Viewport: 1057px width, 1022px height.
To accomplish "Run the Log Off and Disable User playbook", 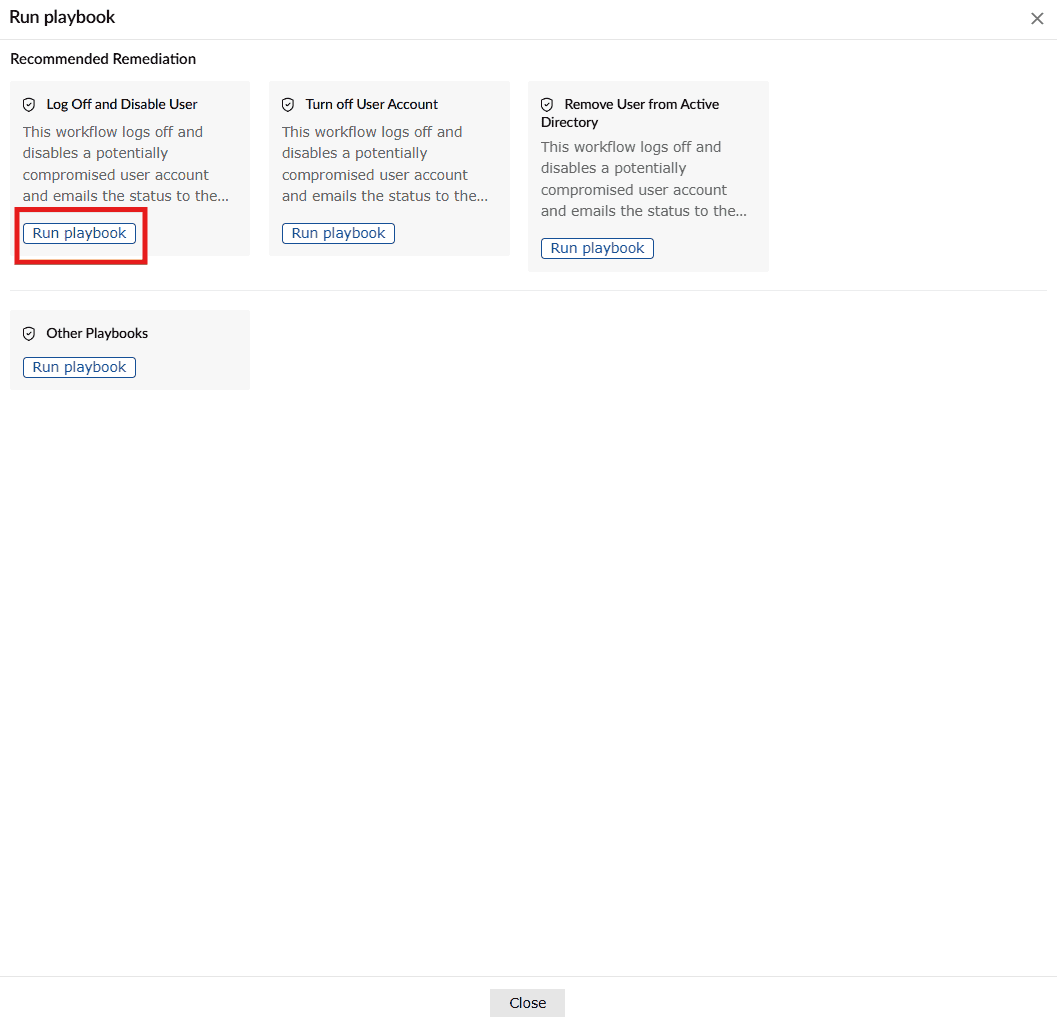I will pos(79,232).
